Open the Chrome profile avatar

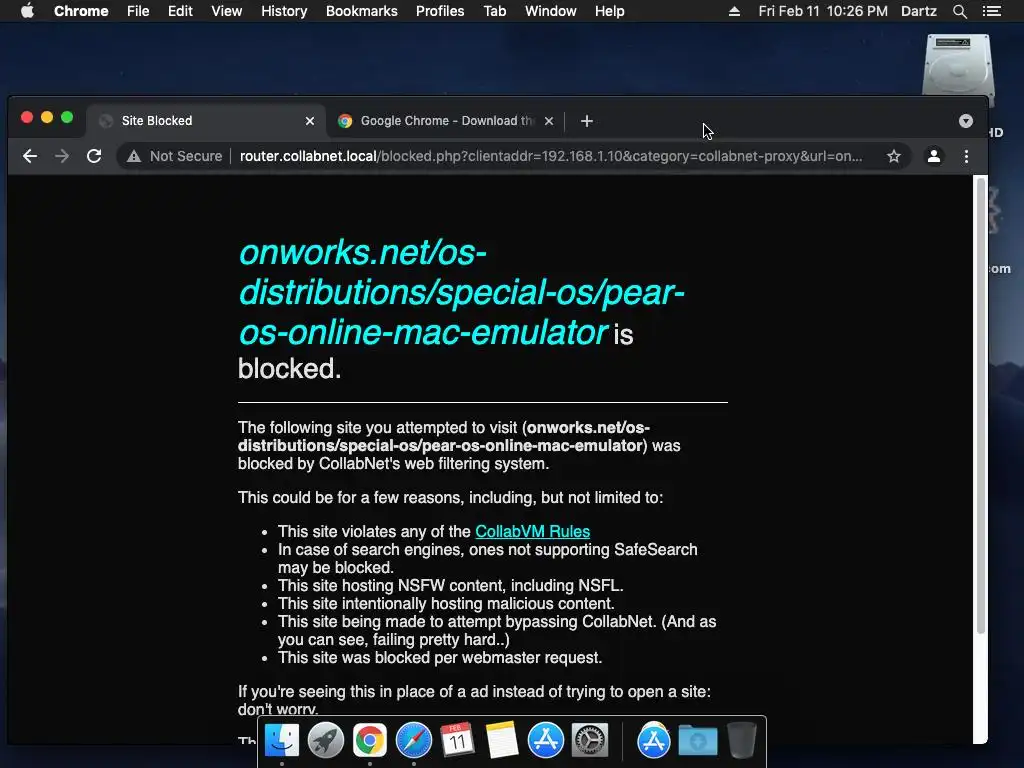934,156
